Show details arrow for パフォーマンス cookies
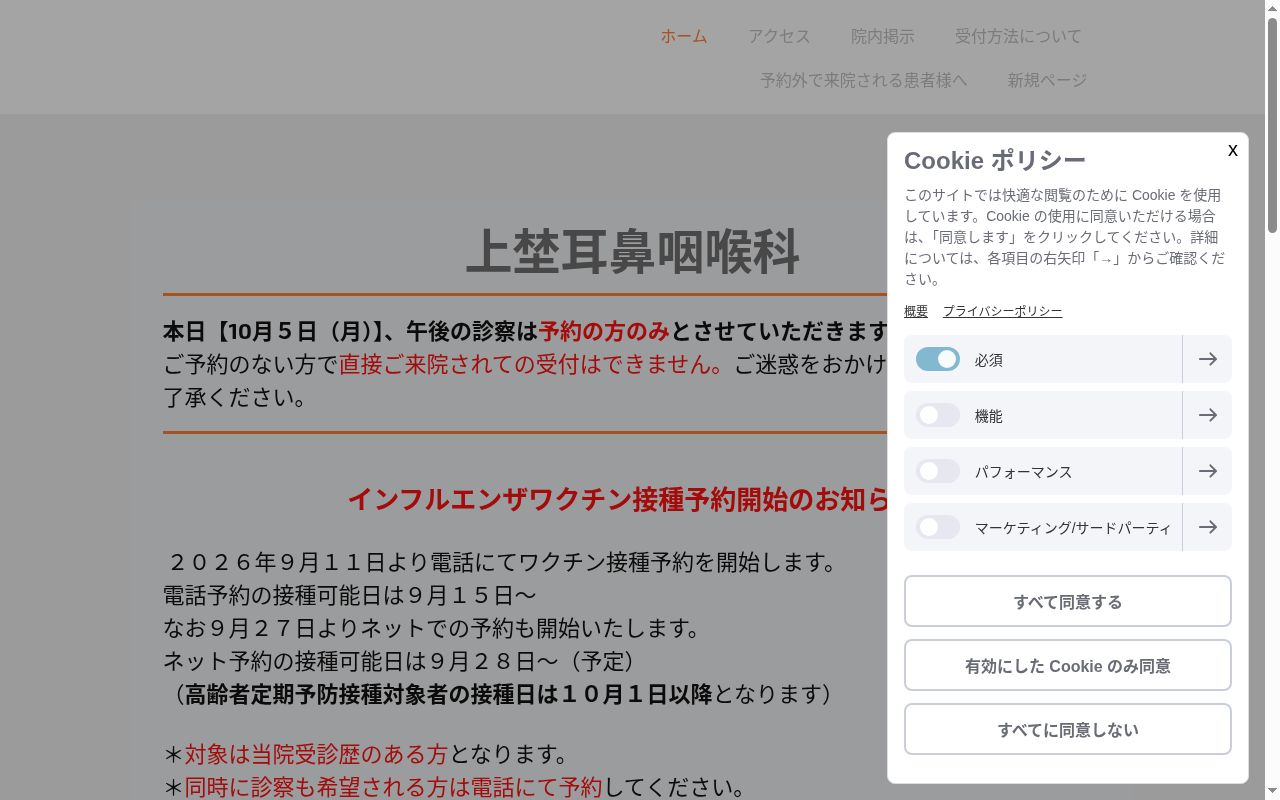Image resolution: width=1280 pixels, height=800 pixels. pos(1207,471)
